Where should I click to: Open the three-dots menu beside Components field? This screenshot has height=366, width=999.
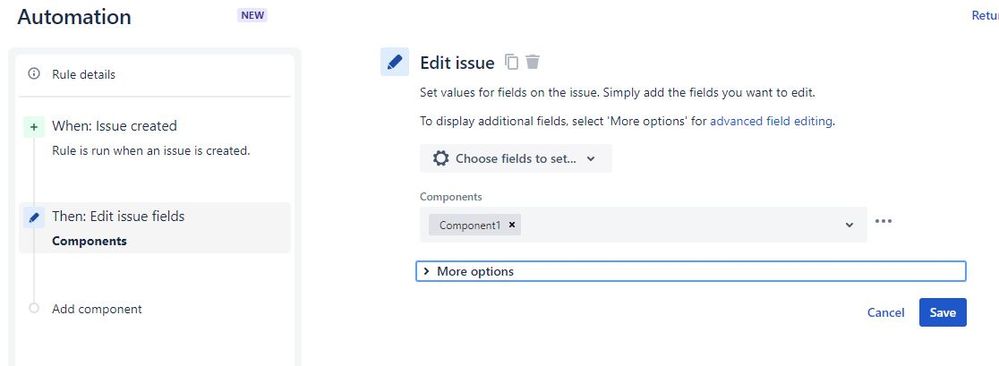click(x=883, y=221)
